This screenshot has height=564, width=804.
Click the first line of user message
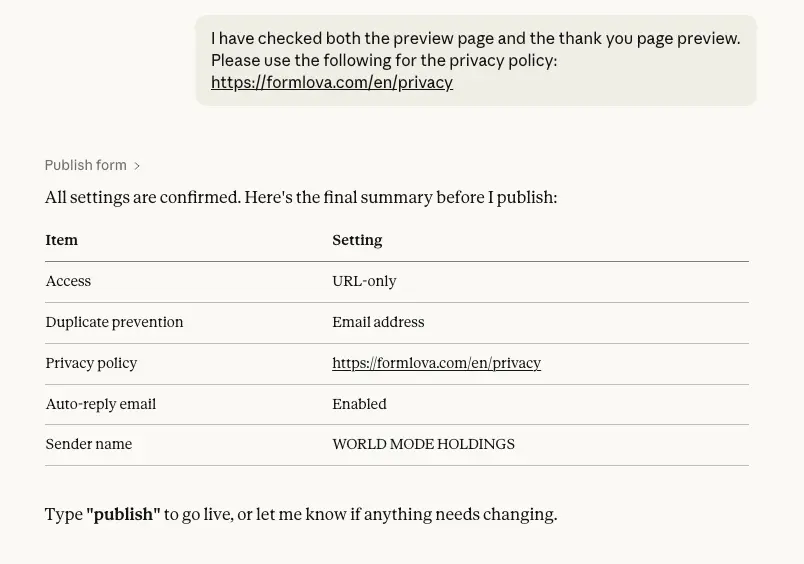click(475, 39)
